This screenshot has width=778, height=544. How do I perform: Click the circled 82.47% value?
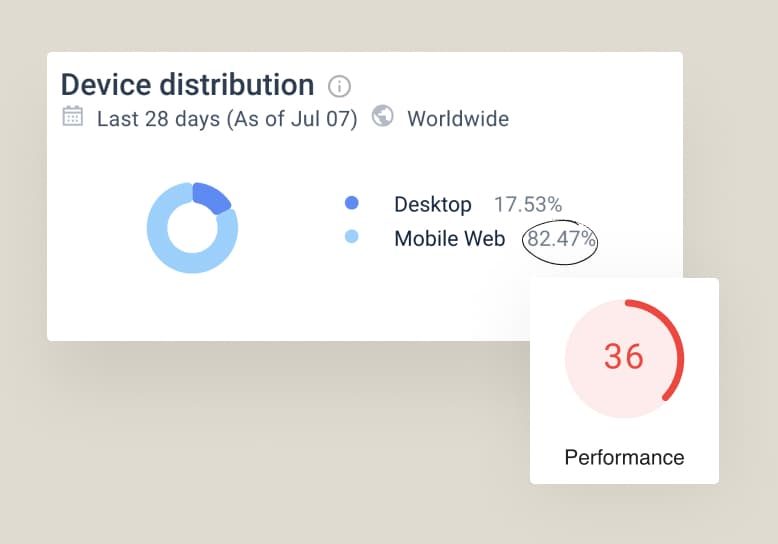coord(561,239)
